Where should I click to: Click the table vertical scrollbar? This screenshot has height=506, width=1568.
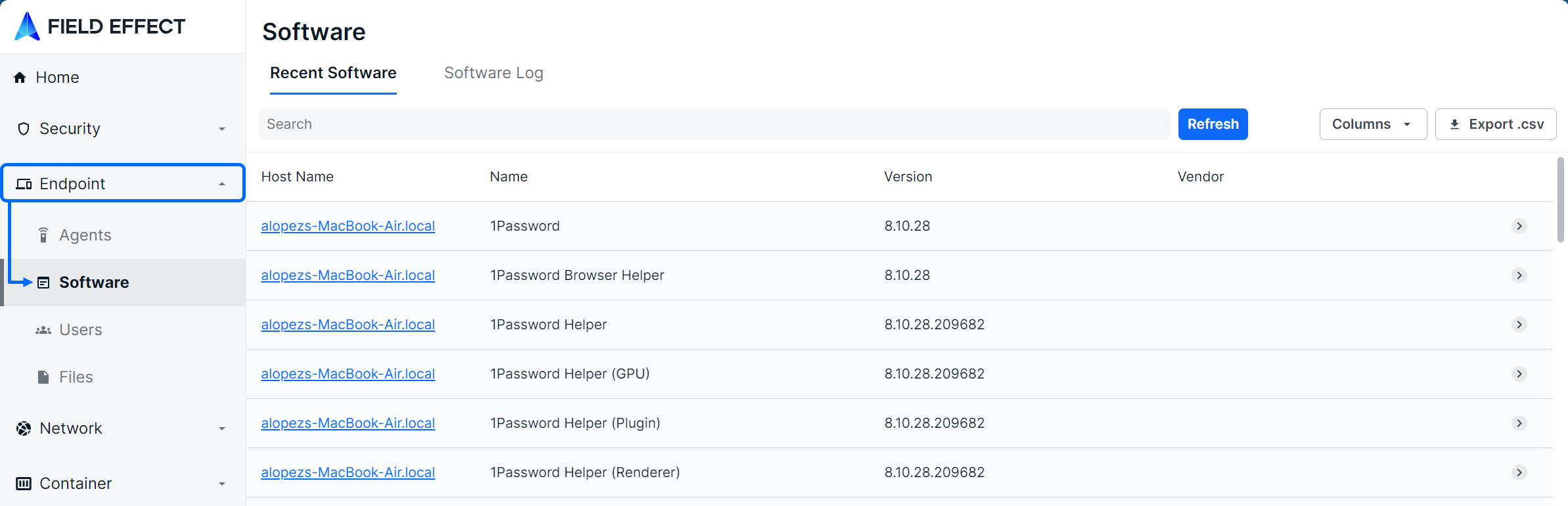(1561, 200)
